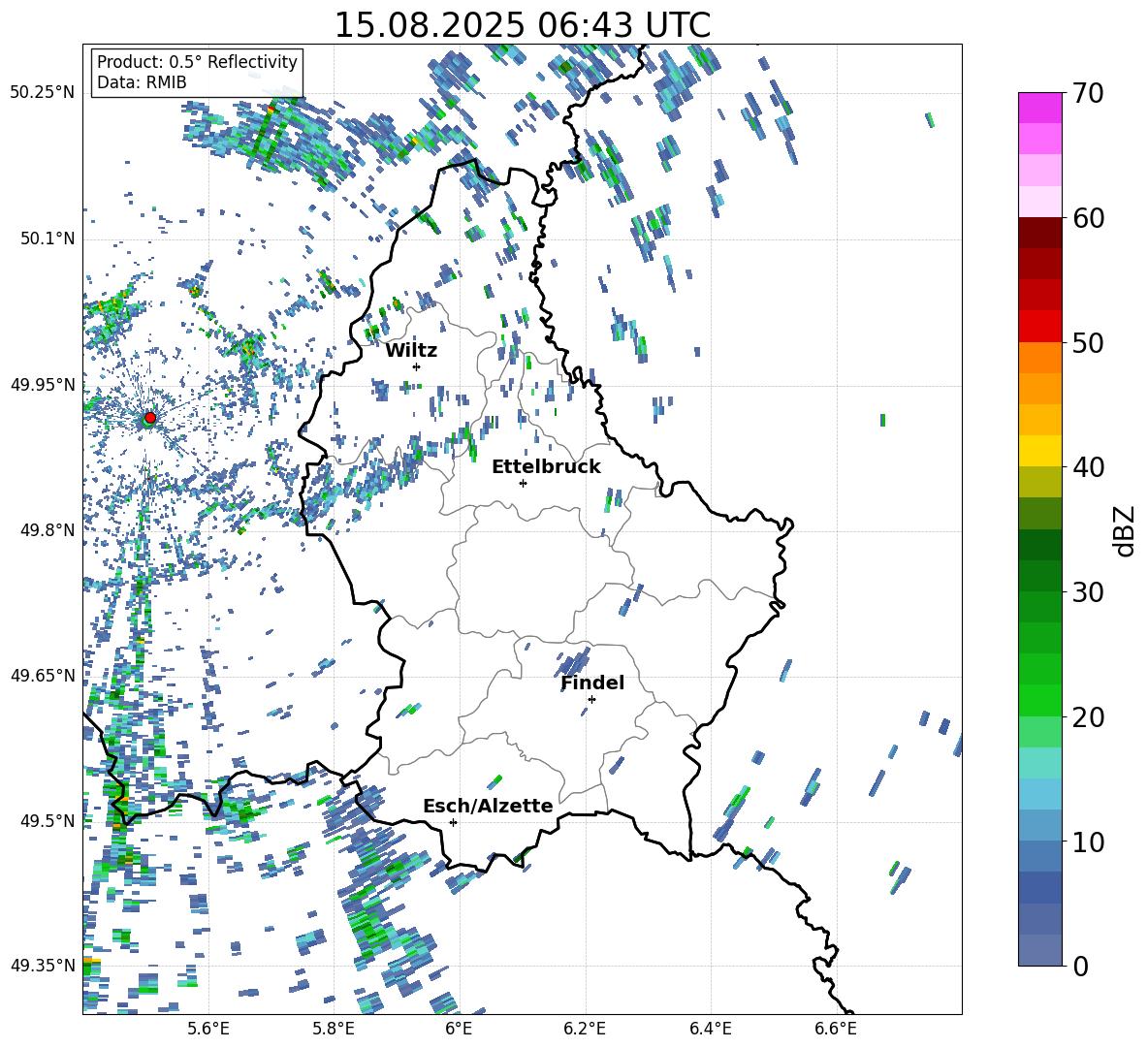Click the 50 tick label on colorbar
Screen dimensions: 1148x1048
tap(1088, 342)
